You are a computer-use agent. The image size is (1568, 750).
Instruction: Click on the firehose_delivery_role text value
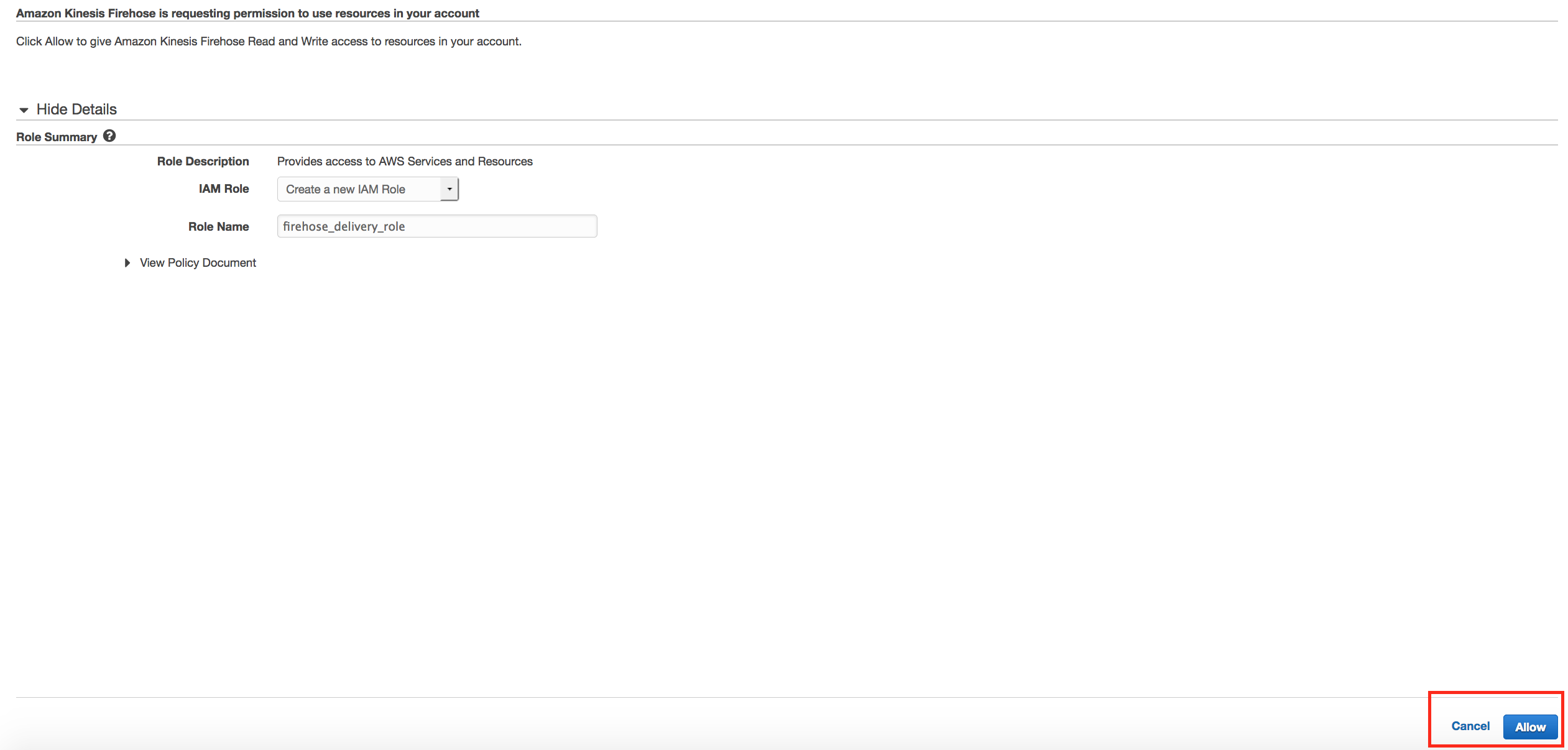(344, 227)
